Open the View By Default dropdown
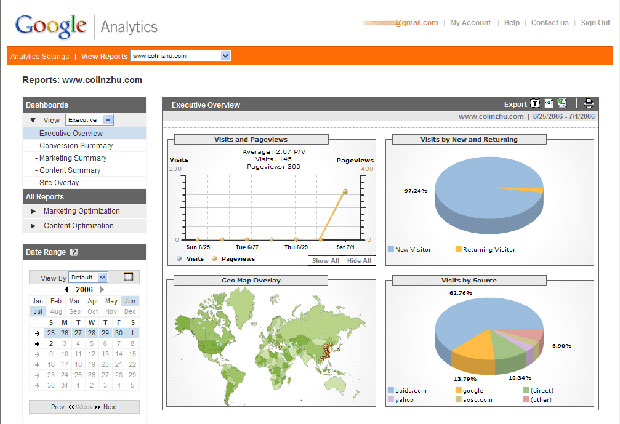 click(88, 277)
